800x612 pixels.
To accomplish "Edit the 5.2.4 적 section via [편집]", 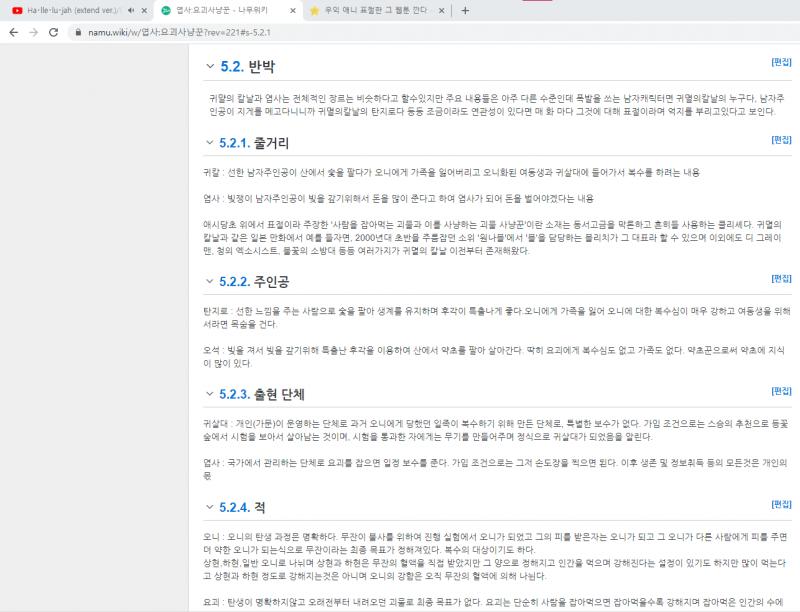I will coord(781,504).
